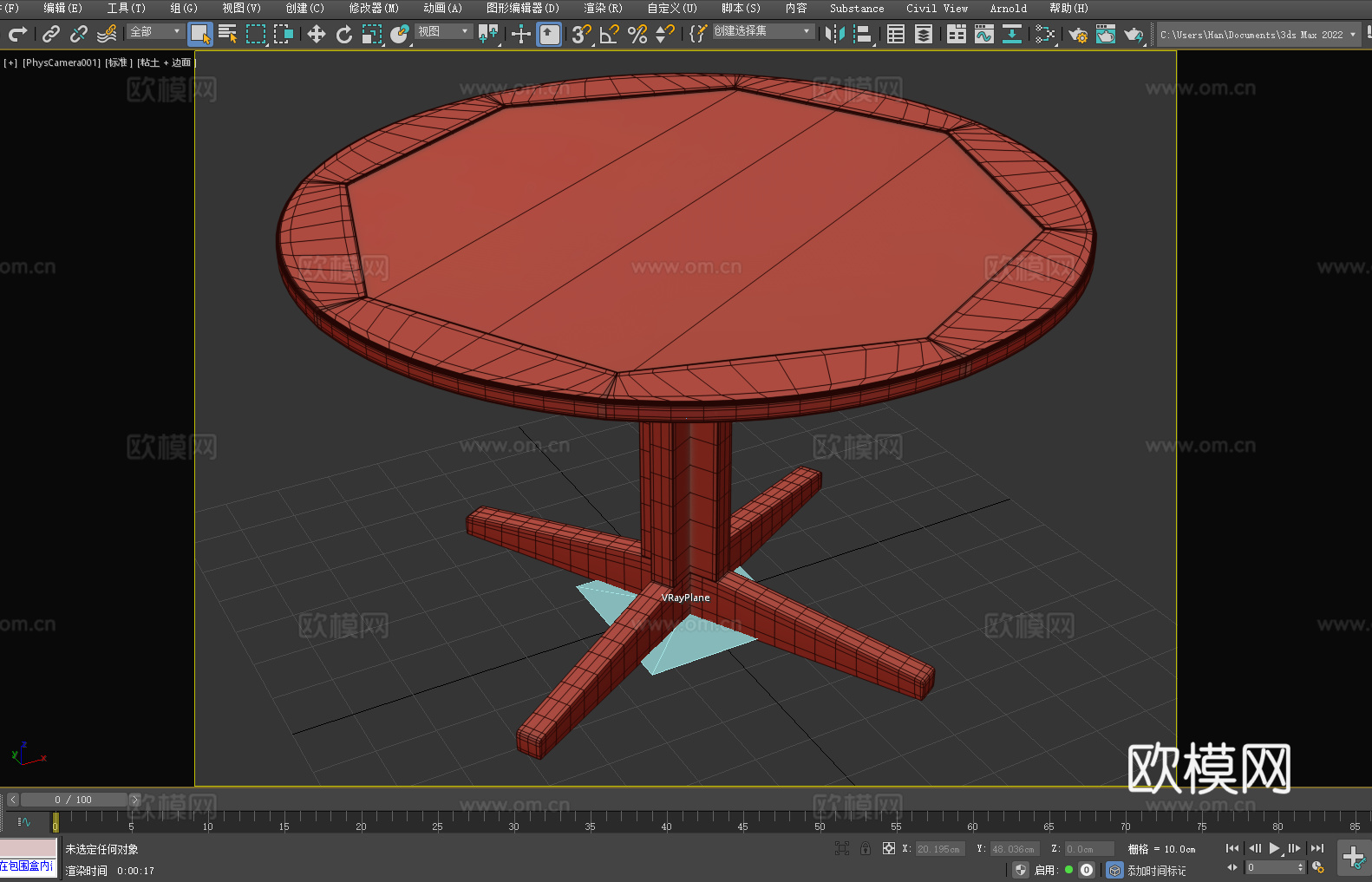This screenshot has width=1372, height=882.
Task: Toggle Keyboard Shortcut Override button
Action: click(549, 35)
